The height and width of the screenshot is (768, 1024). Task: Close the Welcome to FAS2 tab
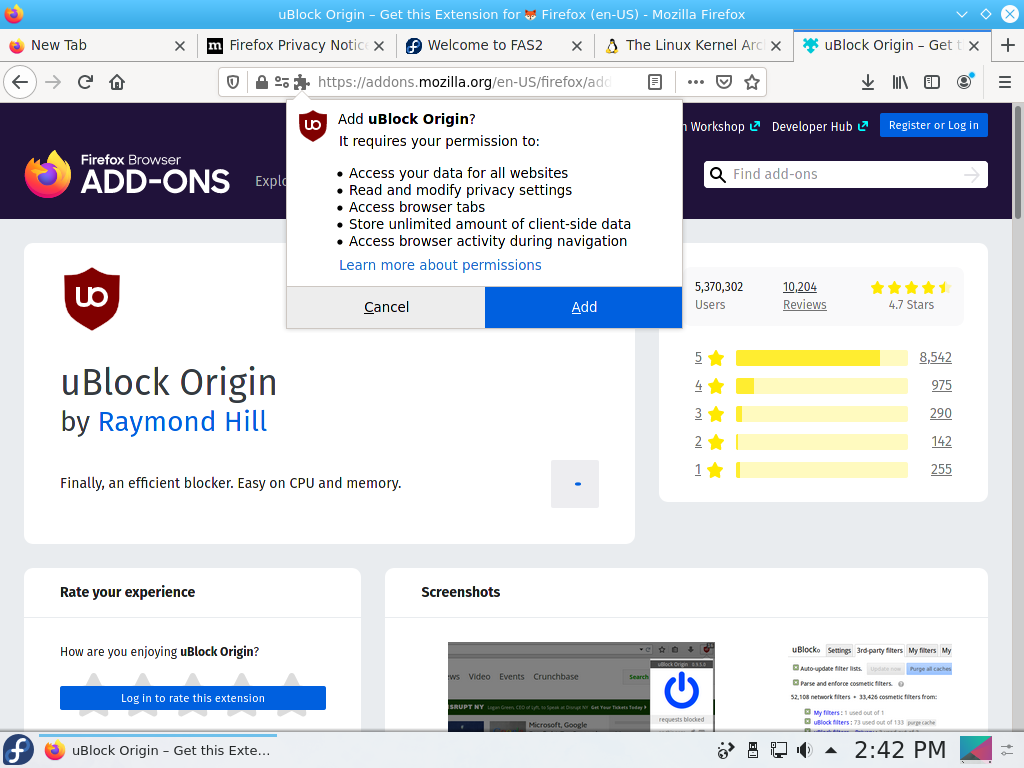click(577, 46)
